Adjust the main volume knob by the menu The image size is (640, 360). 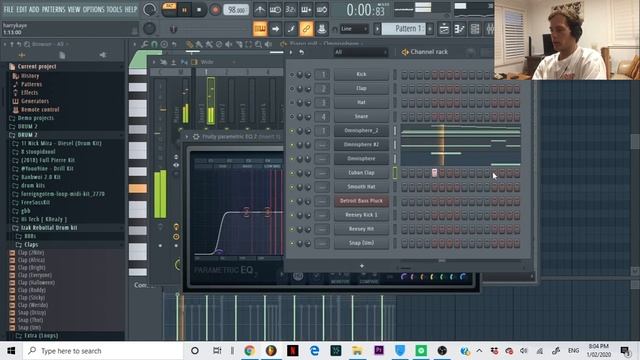tap(149, 10)
